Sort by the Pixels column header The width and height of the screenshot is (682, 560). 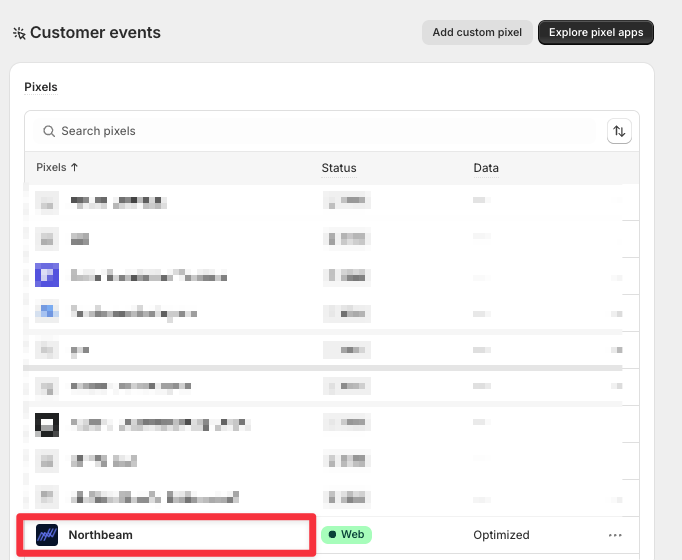[57, 167]
